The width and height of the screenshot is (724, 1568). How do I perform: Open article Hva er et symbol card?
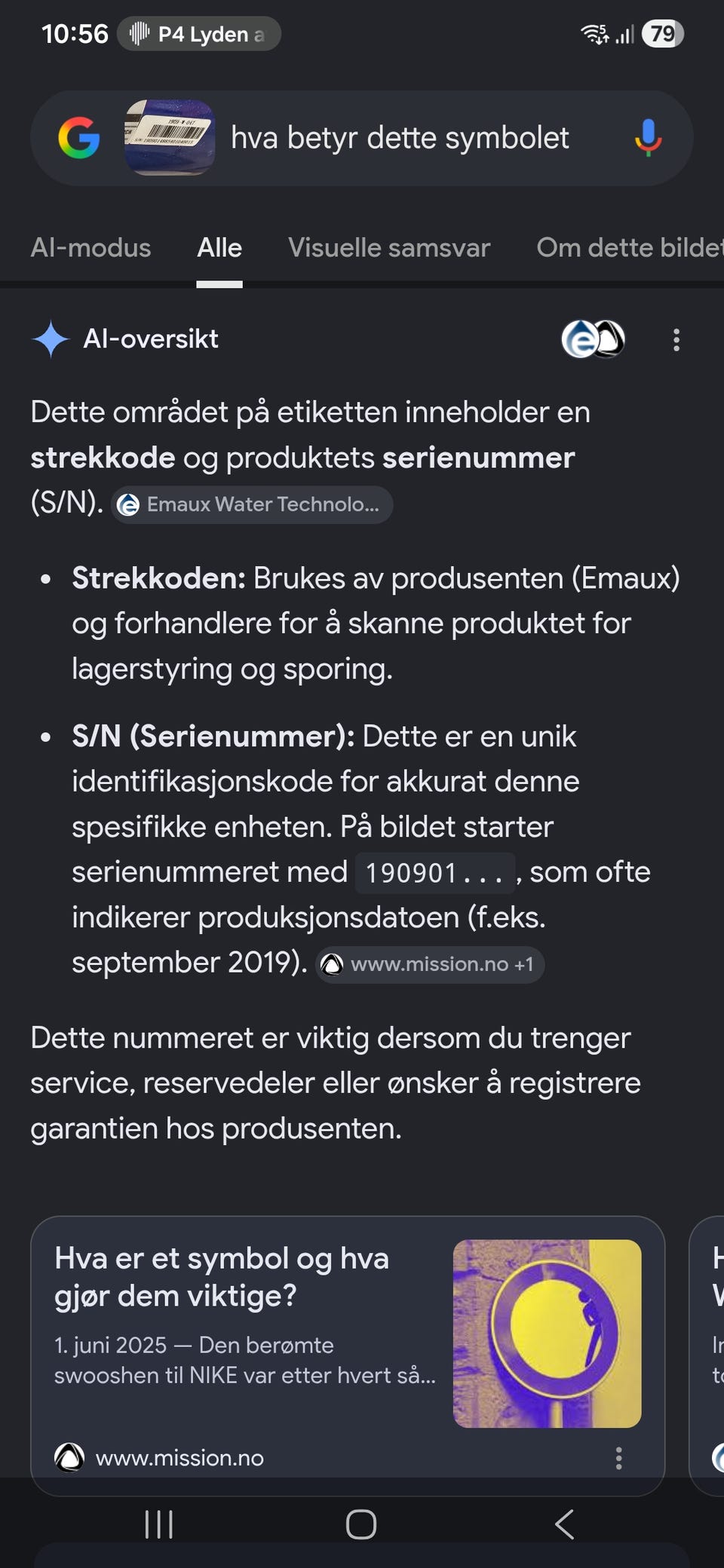348,1348
